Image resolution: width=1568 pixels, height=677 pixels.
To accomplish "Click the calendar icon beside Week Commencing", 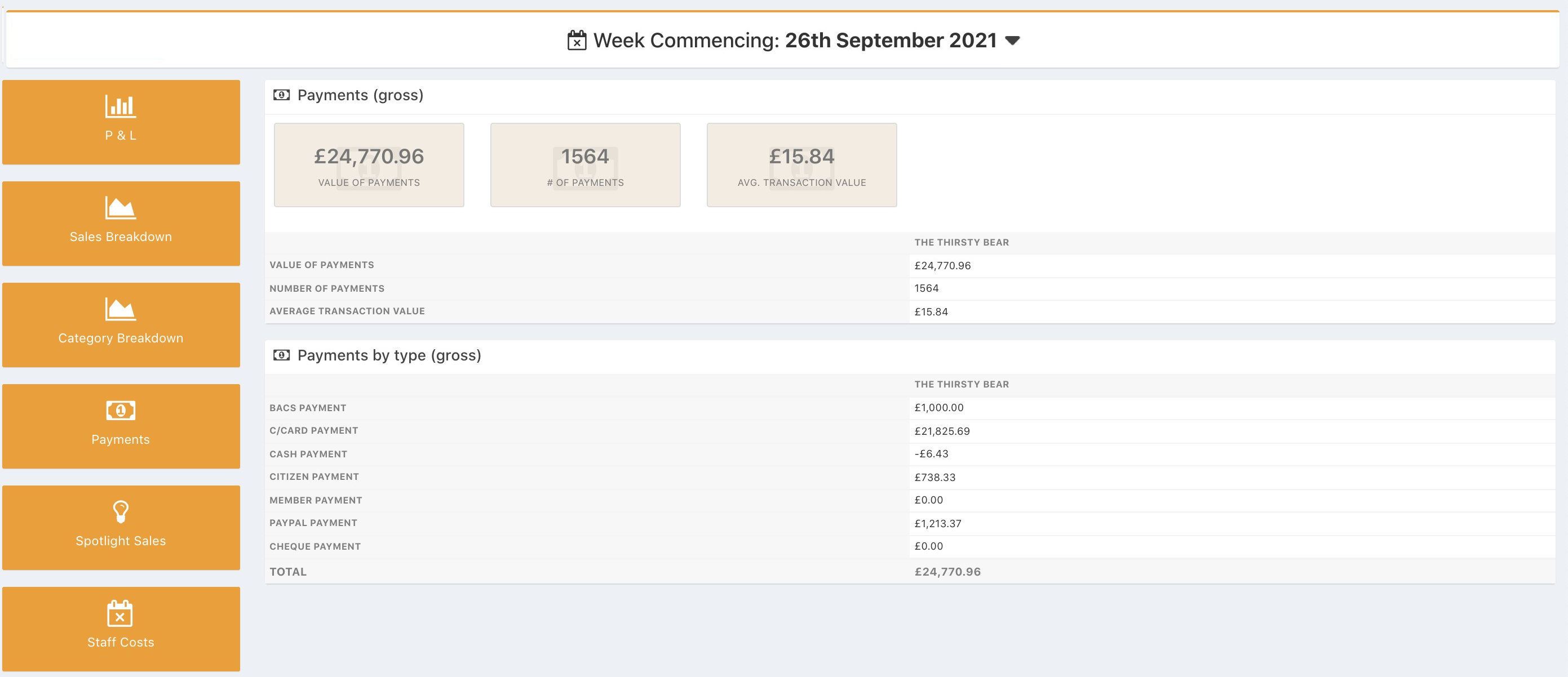I will point(577,41).
